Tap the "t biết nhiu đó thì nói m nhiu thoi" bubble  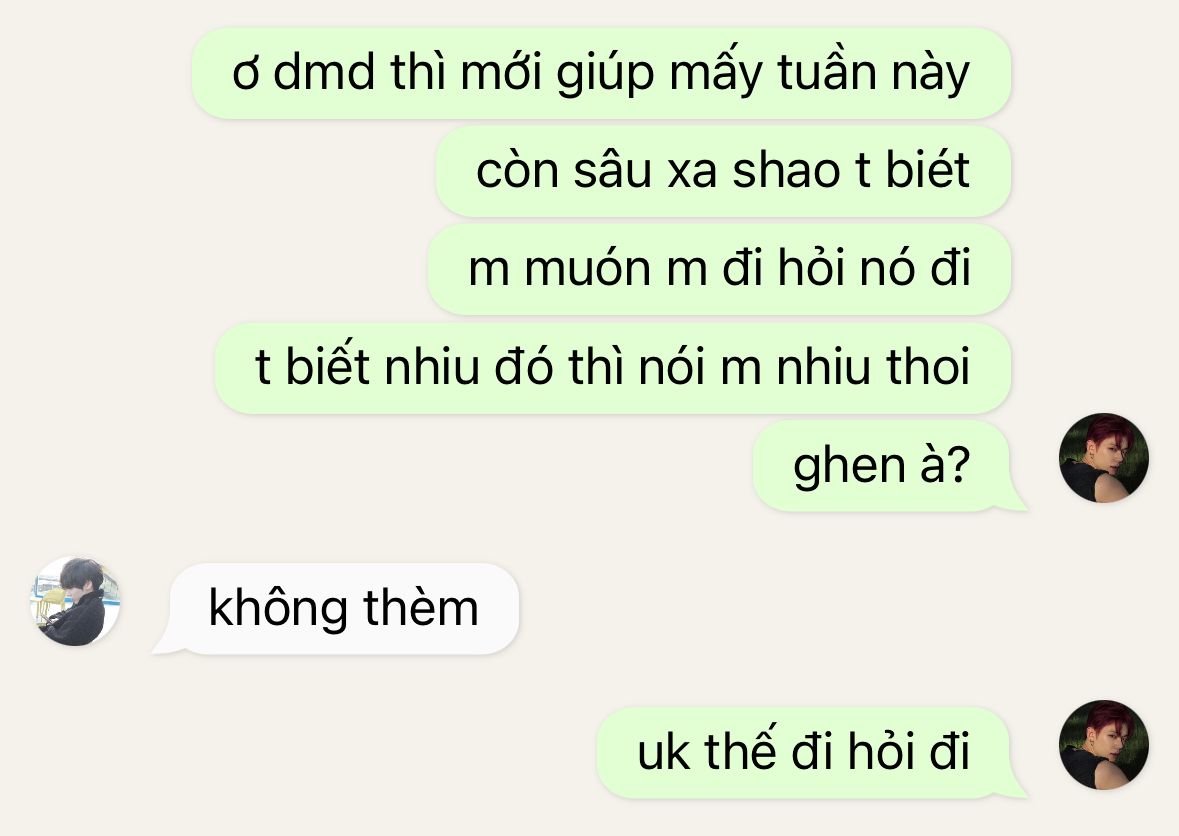click(x=613, y=368)
